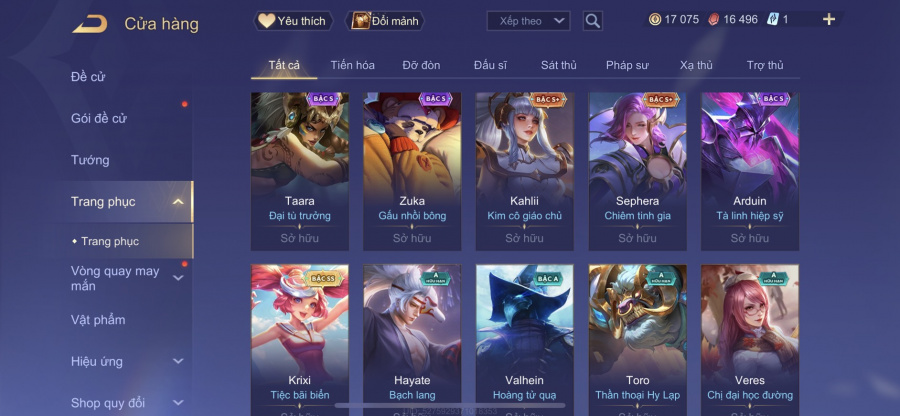The width and height of the screenshot is (900, 416).
Task: Select the Krixi Tiệc bãi biển skin
Action: coord(300,340)
